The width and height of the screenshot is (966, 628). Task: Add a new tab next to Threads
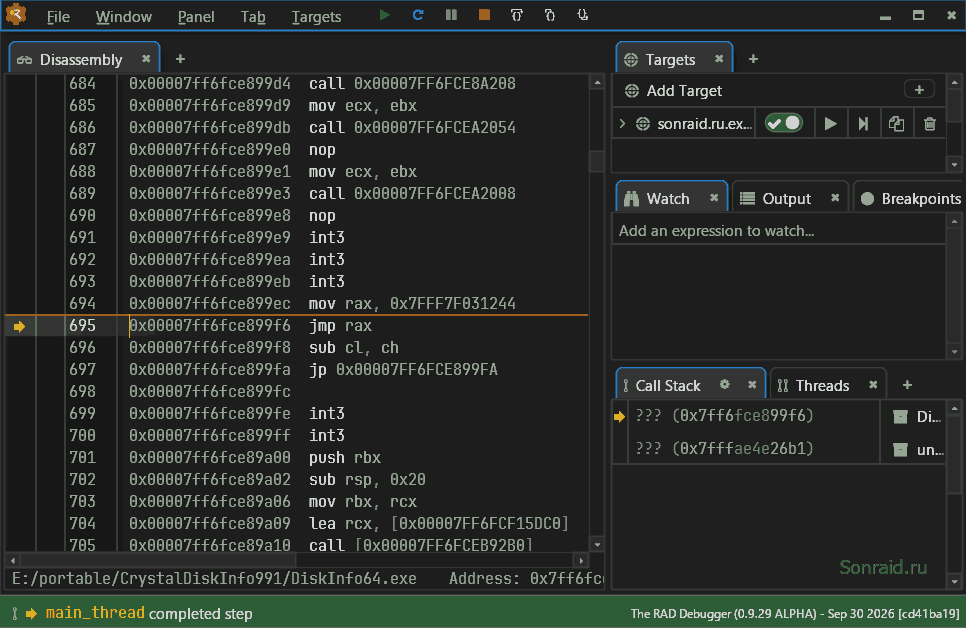pyautogui.click(x=907, y=385)
